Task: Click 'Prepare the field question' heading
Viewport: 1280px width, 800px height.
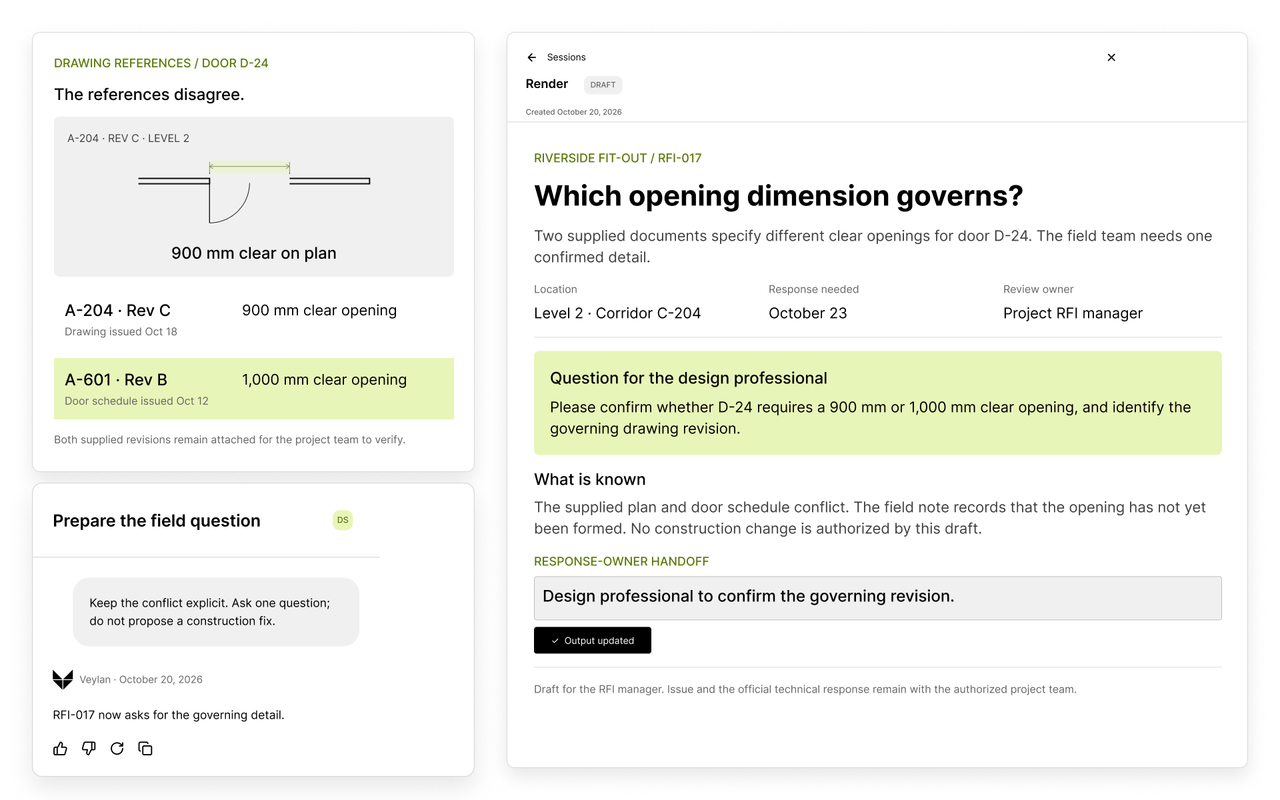Action: (157, 520)
